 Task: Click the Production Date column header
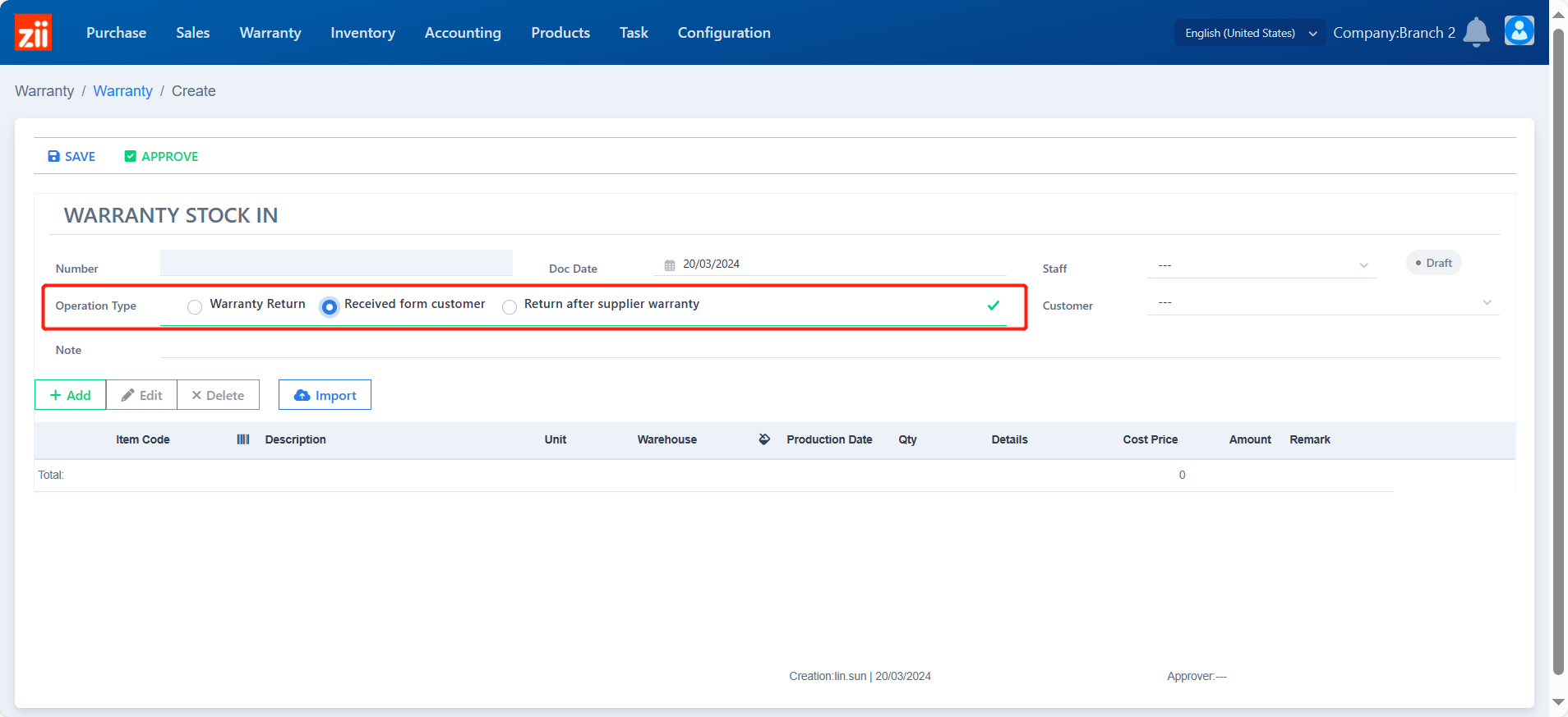[x=829, y=439]
